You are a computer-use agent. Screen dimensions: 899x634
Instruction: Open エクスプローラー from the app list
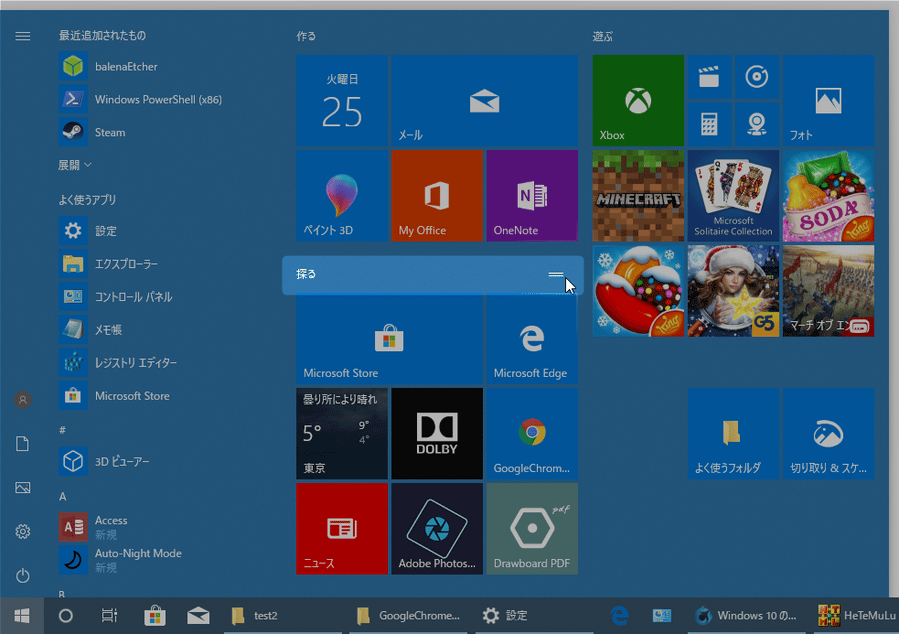[108, 264]
